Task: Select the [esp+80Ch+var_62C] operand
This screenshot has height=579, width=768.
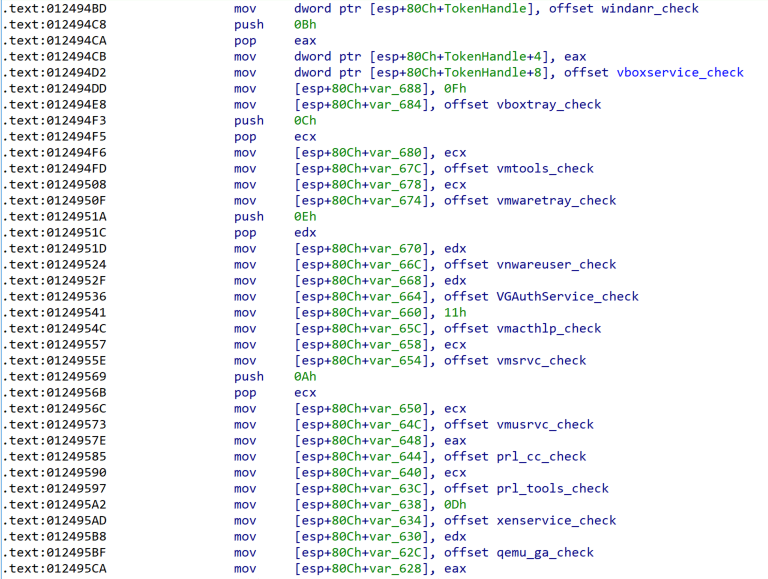Action: click(x=361, y=553)
